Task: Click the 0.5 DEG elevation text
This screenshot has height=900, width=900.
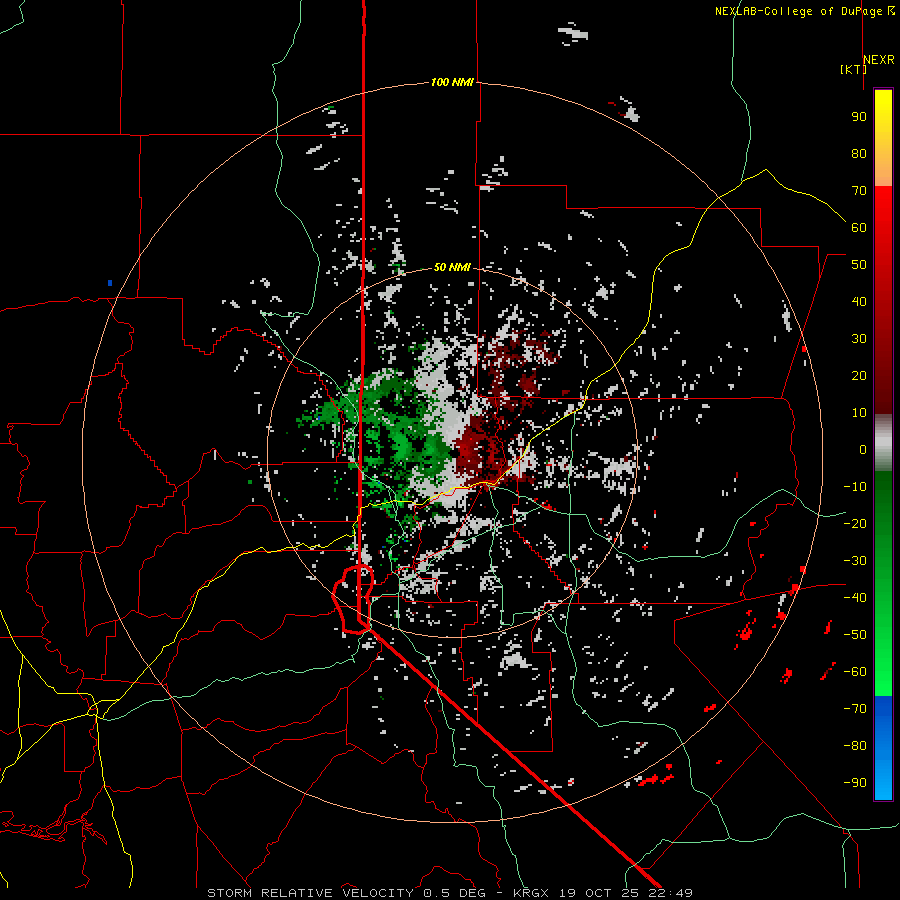Action: (x=455, y=893)
